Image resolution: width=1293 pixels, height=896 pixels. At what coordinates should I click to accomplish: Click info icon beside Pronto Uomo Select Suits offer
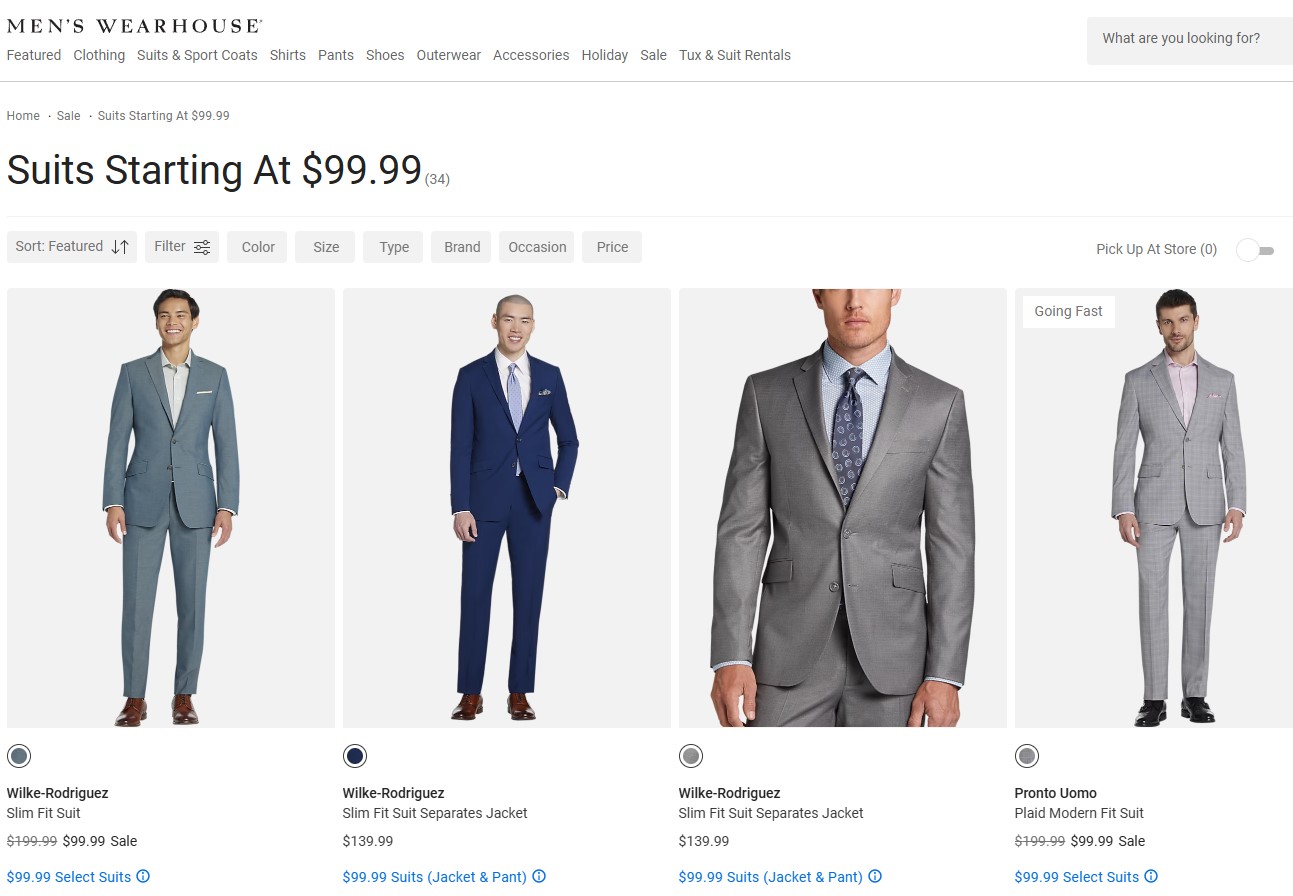tap(1151, 877)
